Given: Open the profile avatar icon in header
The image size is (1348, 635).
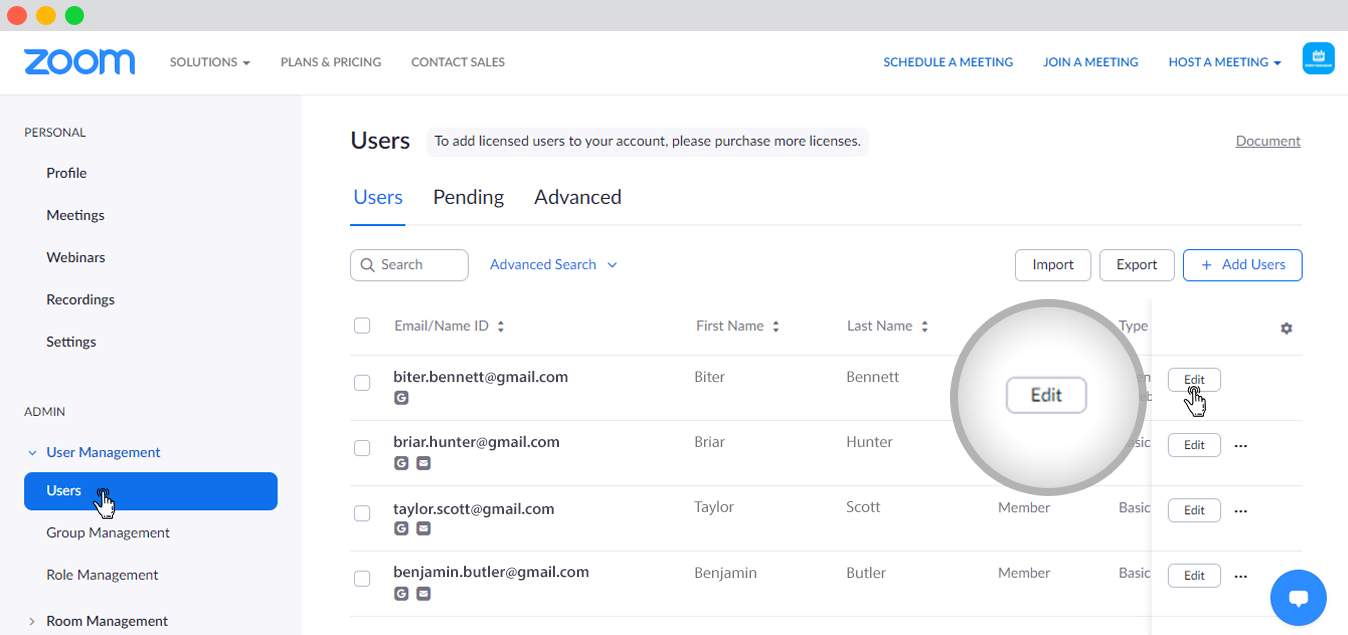Looking at the screenshot, I should pyautogui.click(x=1318, y=59).
